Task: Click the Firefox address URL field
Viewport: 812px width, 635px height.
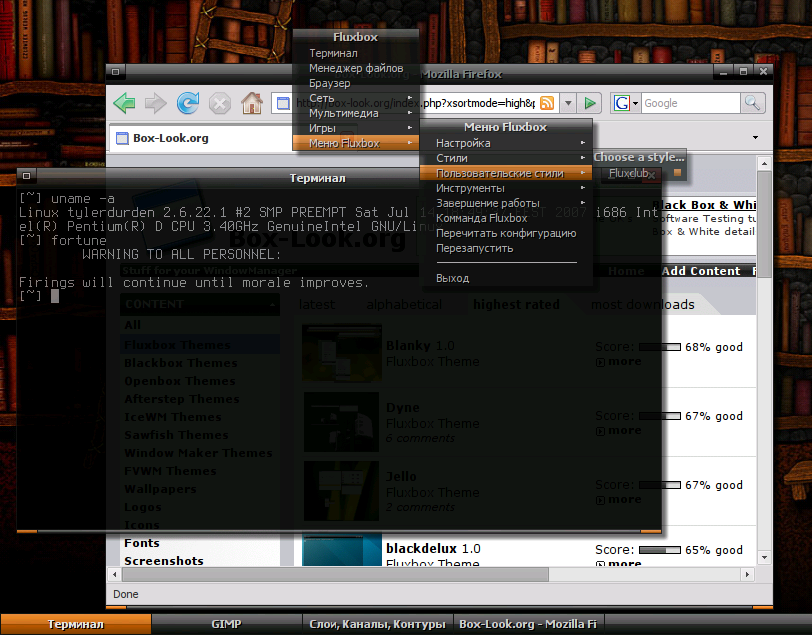Action: pos(414,103)
